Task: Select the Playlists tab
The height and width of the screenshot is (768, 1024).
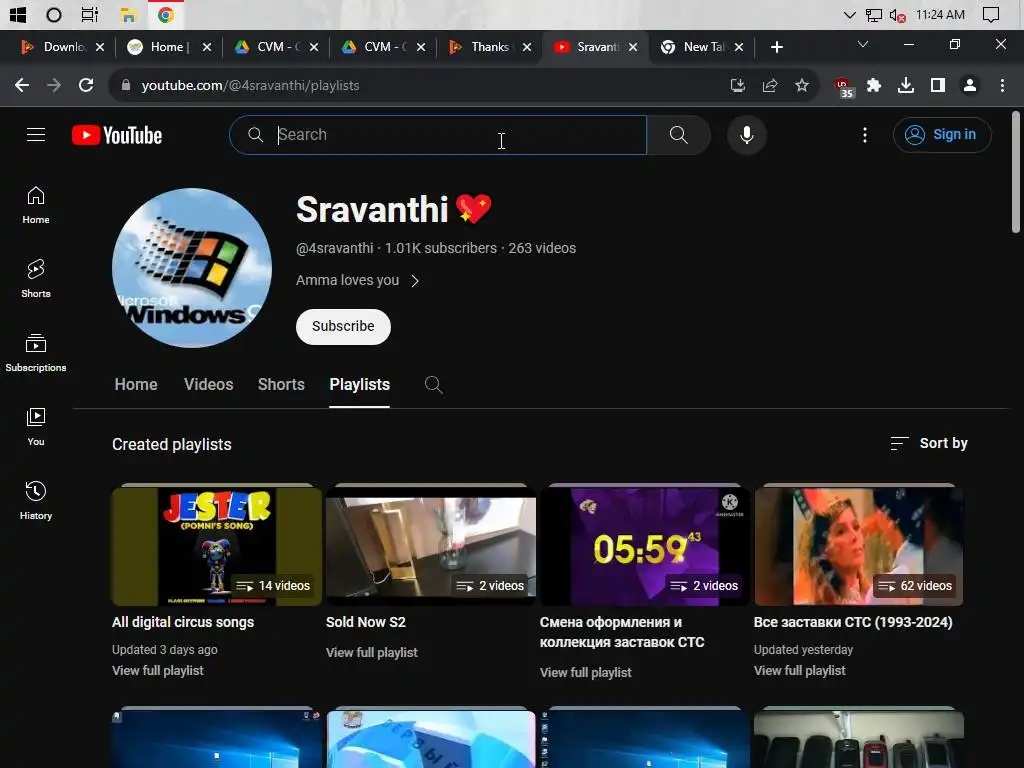Action: pos(359,385)
